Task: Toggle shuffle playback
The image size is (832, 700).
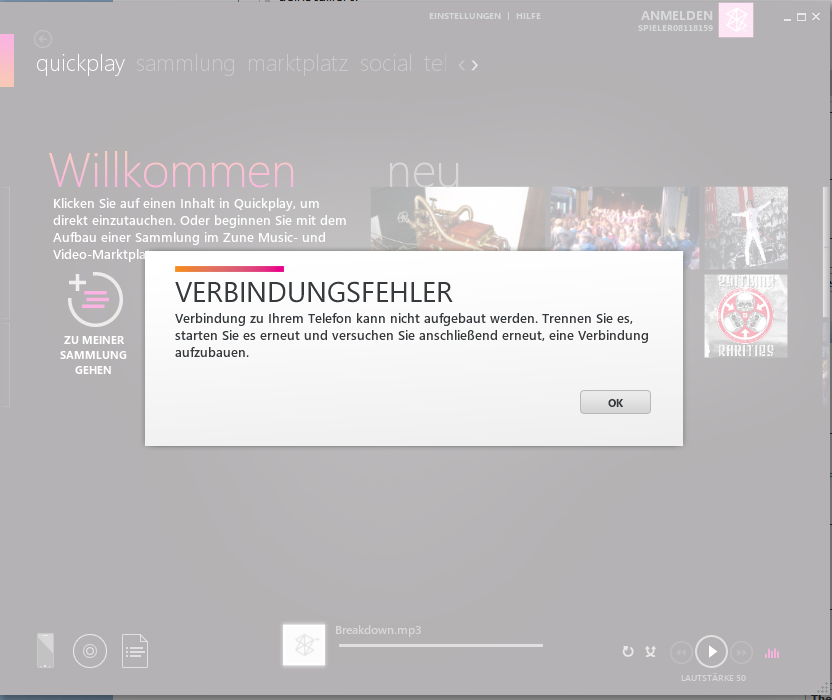Action: tap(651, 651)
